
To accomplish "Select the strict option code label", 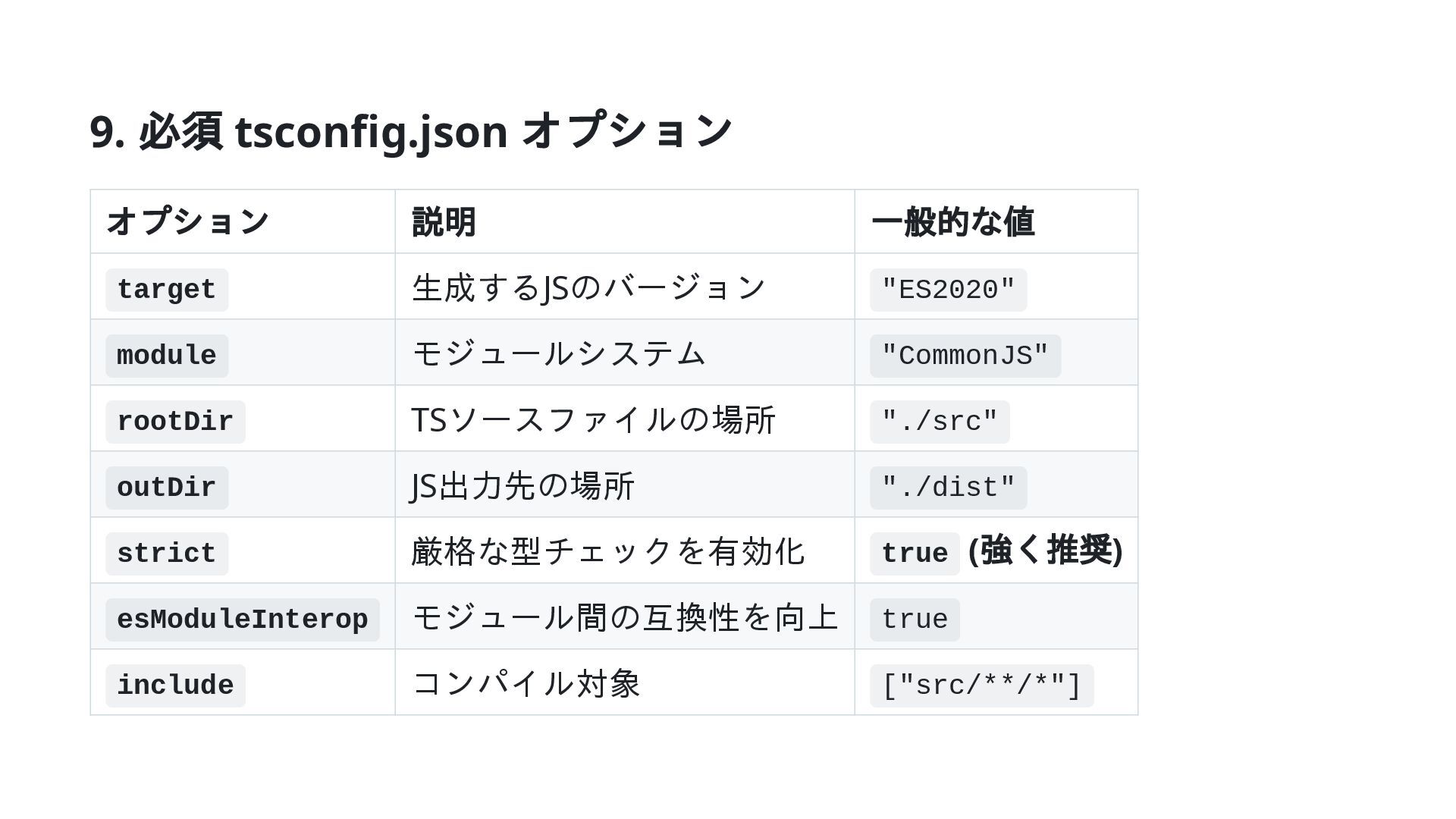I will point(167,554).
